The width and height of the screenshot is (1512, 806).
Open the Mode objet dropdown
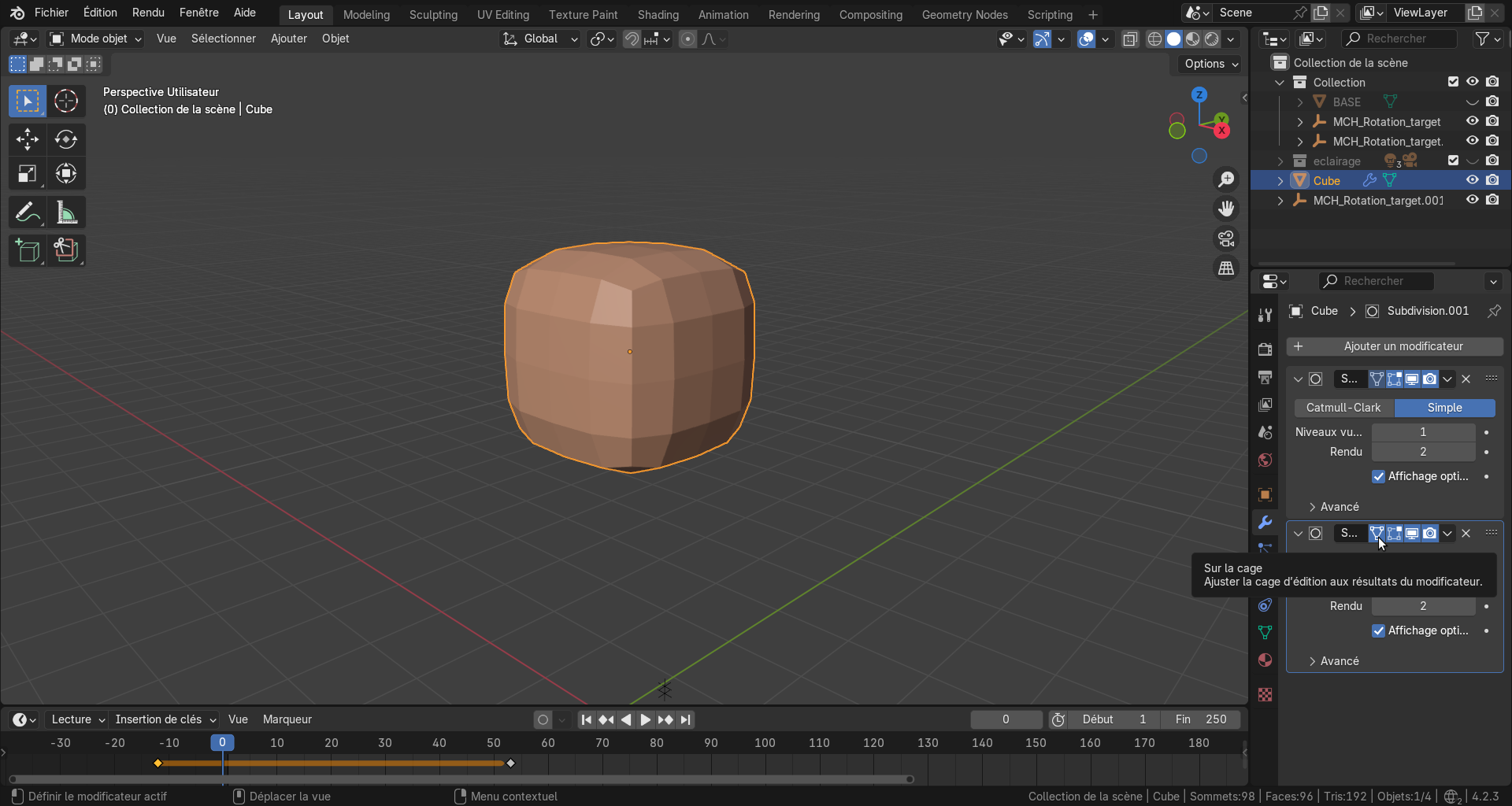(x=96, y=39)
